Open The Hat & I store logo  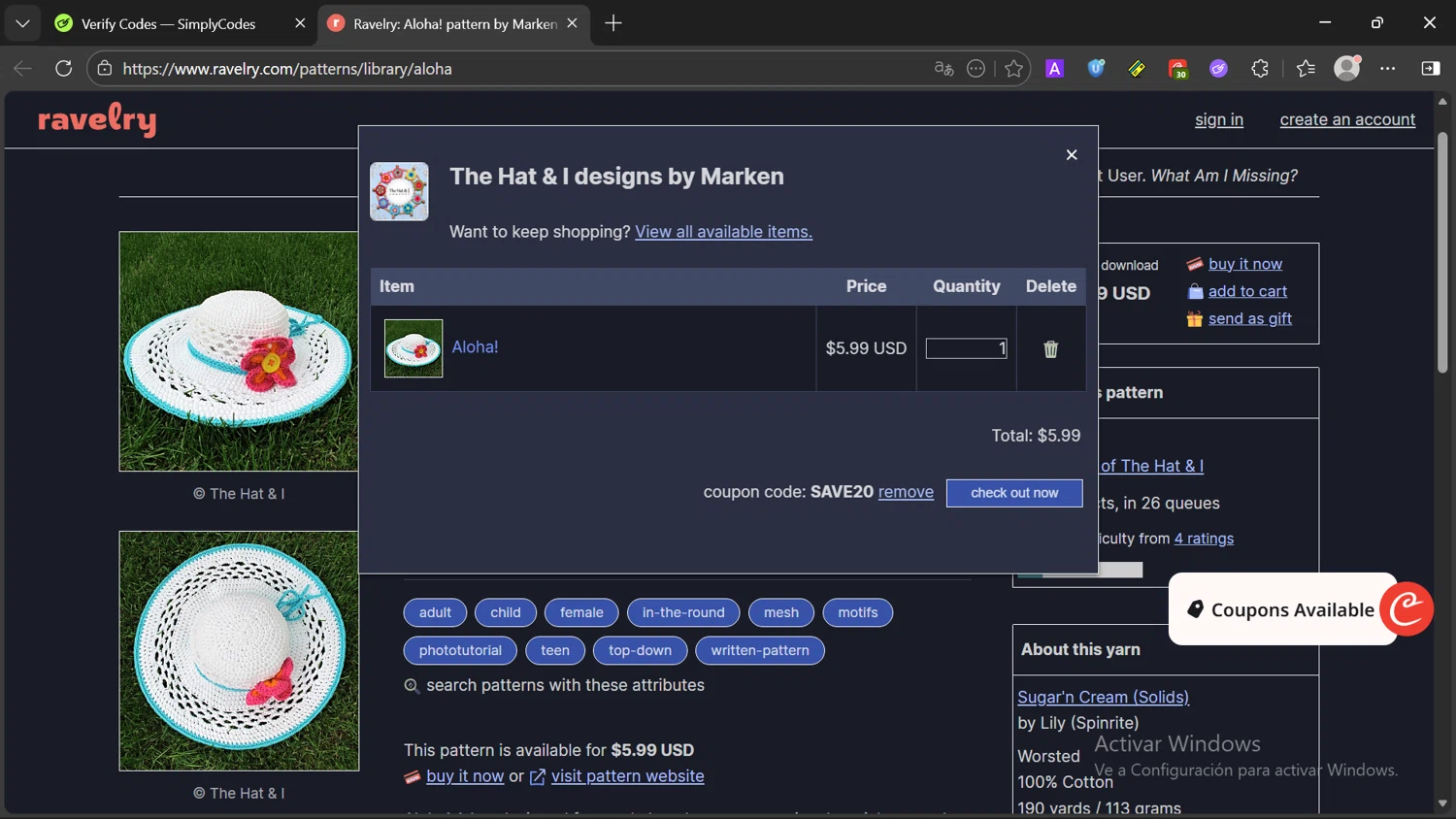(399, 191)
